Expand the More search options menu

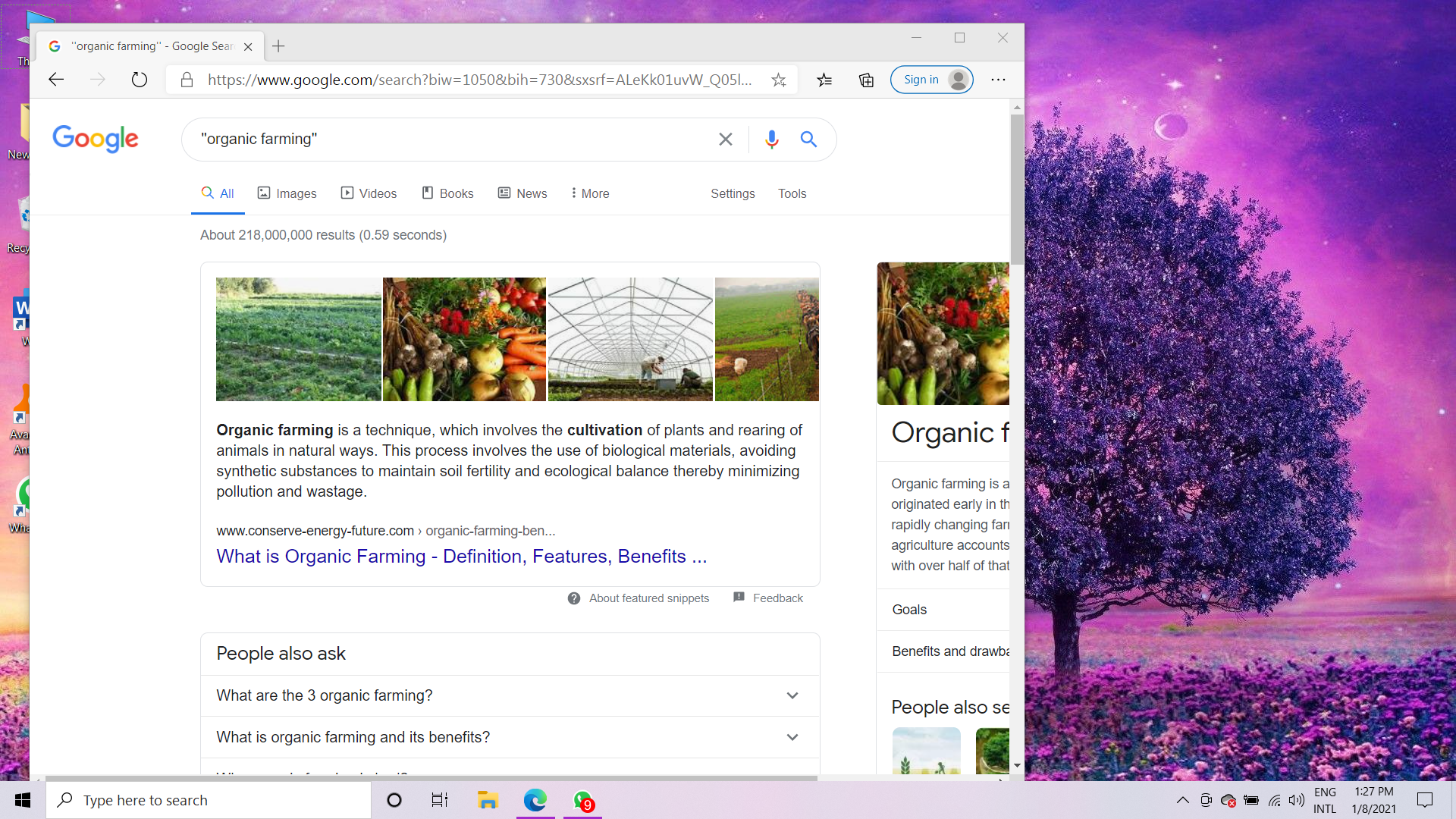pyautogui.click(x=589, y=192)
